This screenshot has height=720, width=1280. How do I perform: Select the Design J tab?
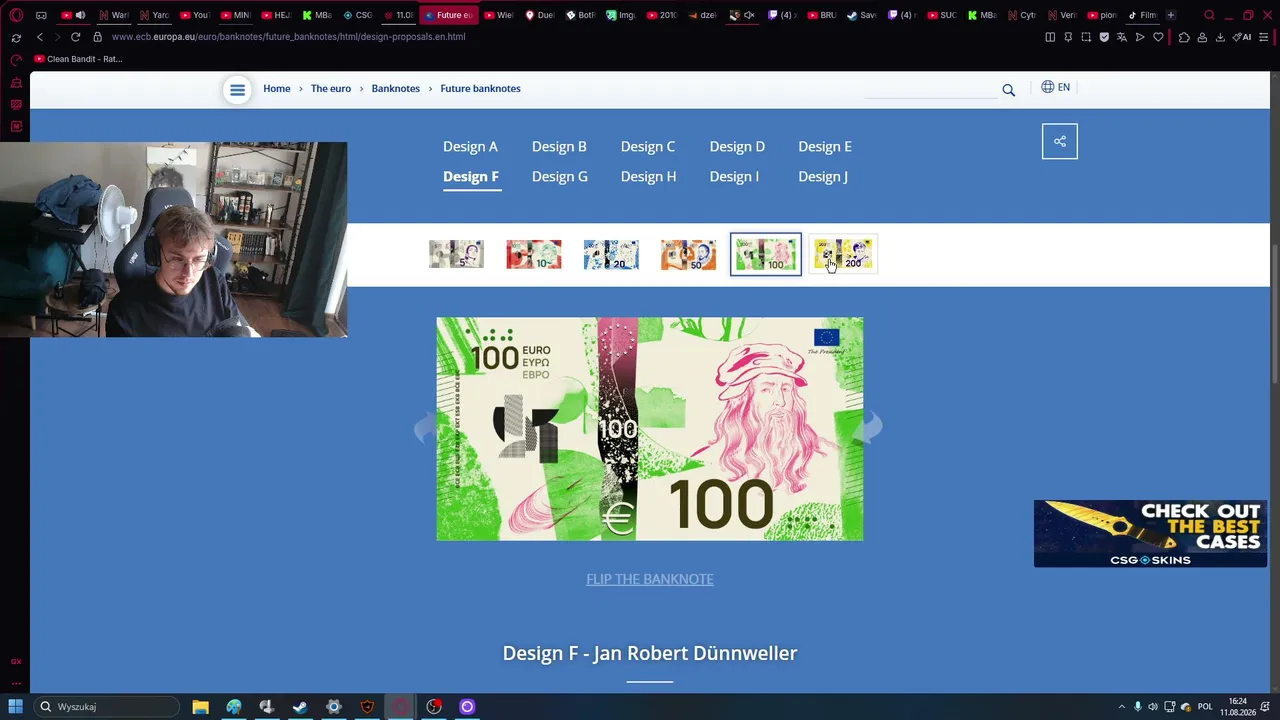pyautogui.click(x=823, y=176)
